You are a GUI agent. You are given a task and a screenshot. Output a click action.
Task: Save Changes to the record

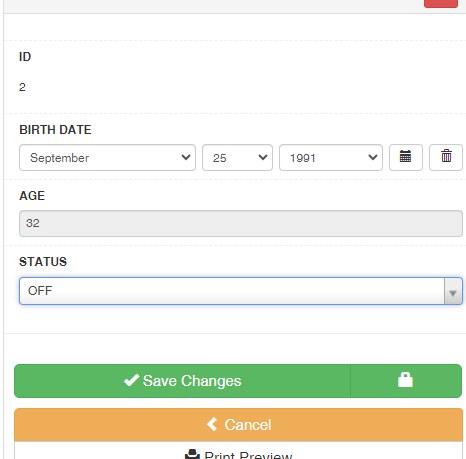click(182, 381)
